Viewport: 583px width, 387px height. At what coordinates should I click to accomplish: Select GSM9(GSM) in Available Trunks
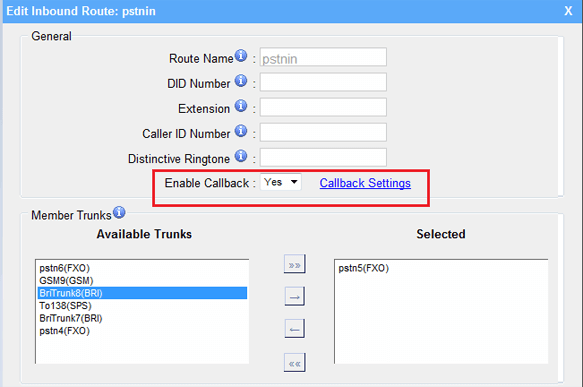point(142,280)
